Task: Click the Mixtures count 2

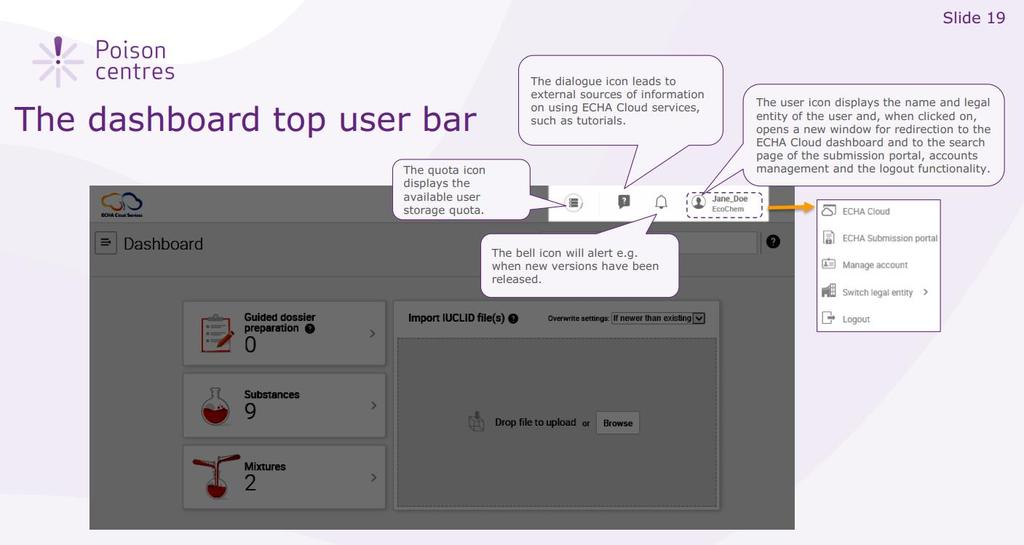Action: (250, 483)
